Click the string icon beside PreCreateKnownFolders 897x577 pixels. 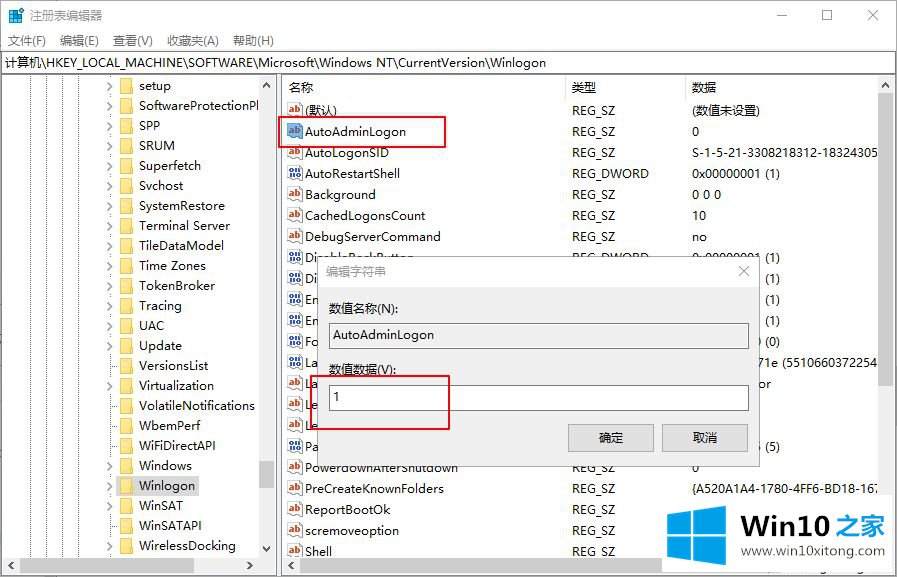295,488
